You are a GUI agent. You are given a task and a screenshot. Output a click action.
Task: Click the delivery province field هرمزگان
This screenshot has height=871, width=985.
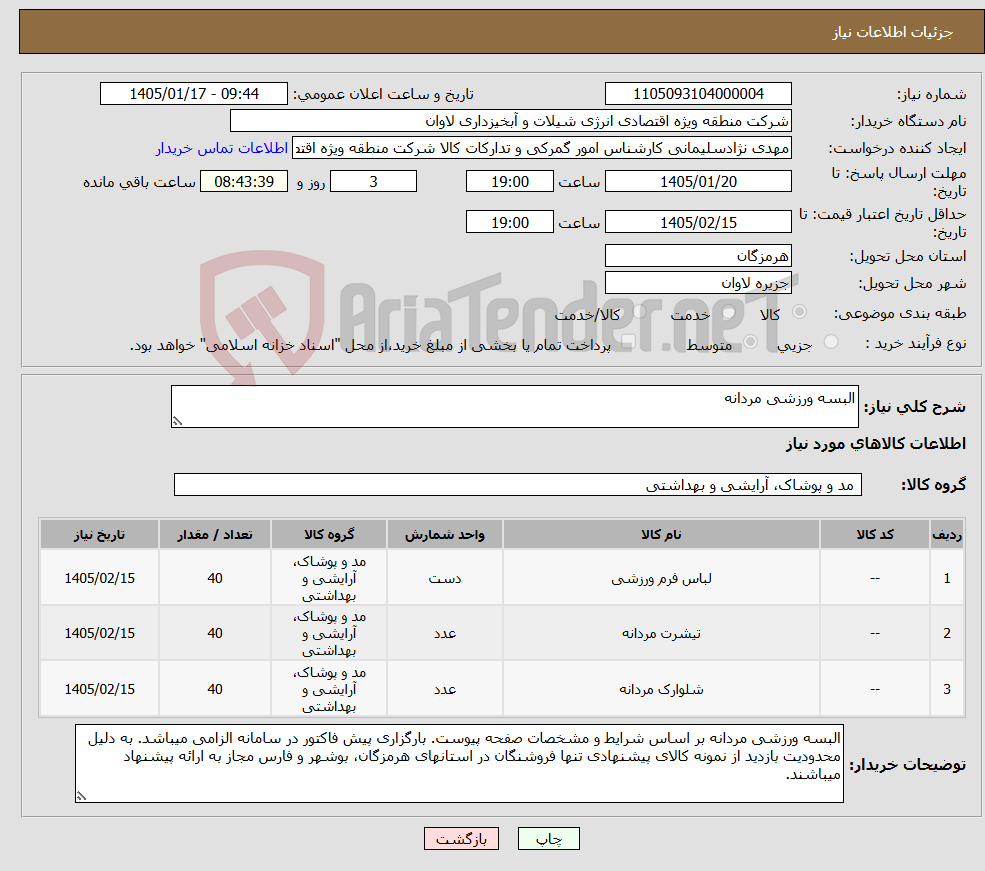[x=698, y=256]
